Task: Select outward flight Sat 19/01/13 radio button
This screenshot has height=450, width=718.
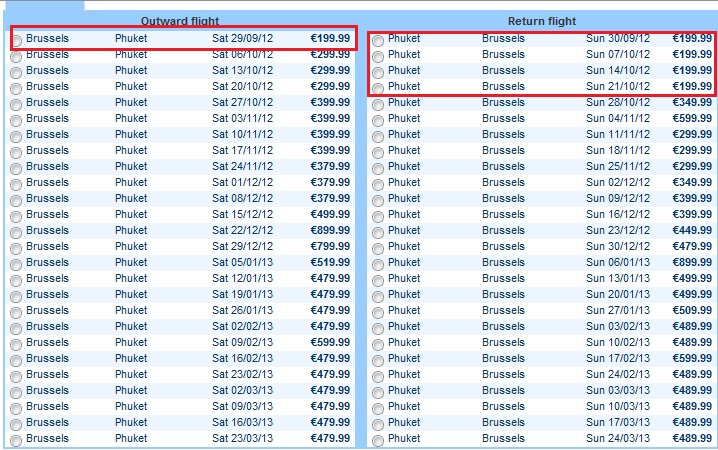Action: pos(16,297)
